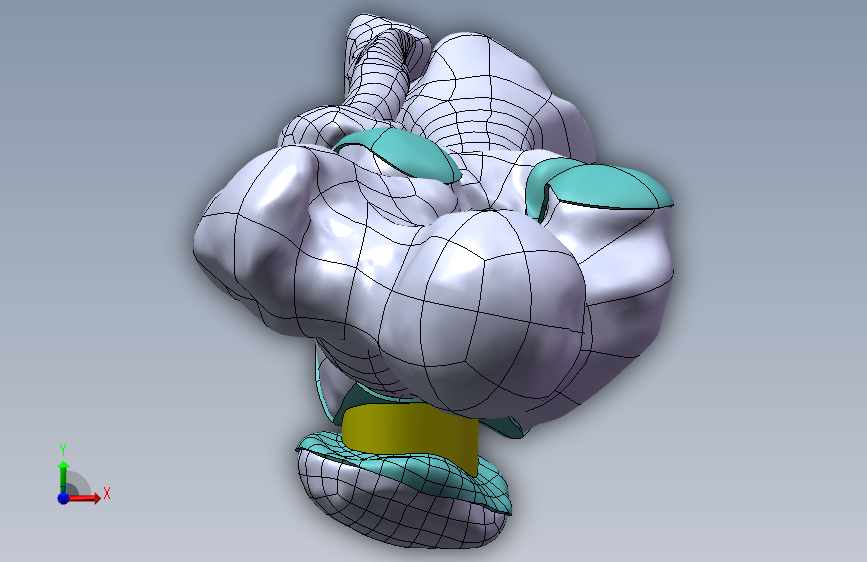Image resolution: width=867 pixels, height=562 pixels.
Task: Click the green Y axis arrow of the triad
Action: (x=64, y=477)
